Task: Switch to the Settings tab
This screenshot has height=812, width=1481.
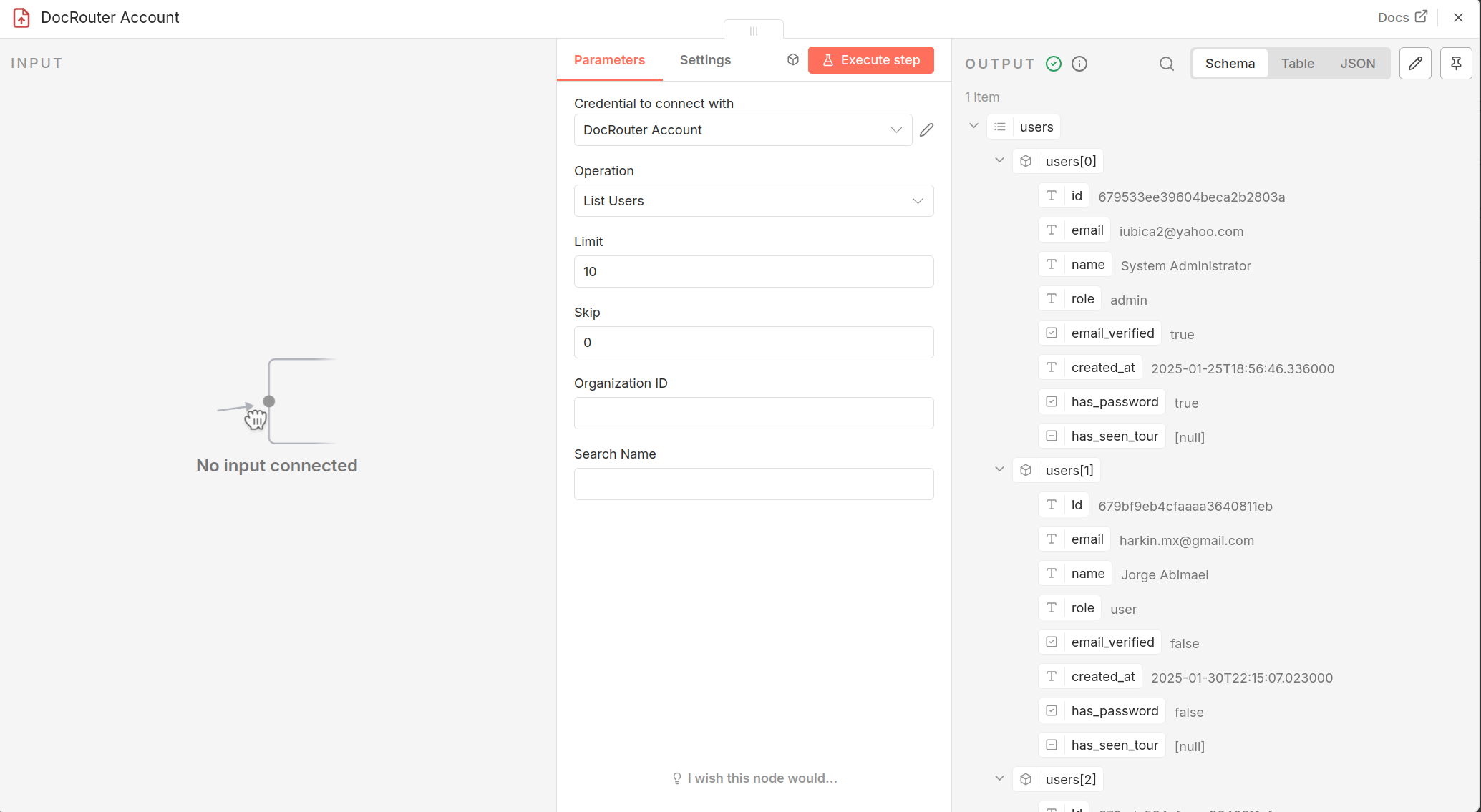Action: pyautogui.click(x=705, y=59)
